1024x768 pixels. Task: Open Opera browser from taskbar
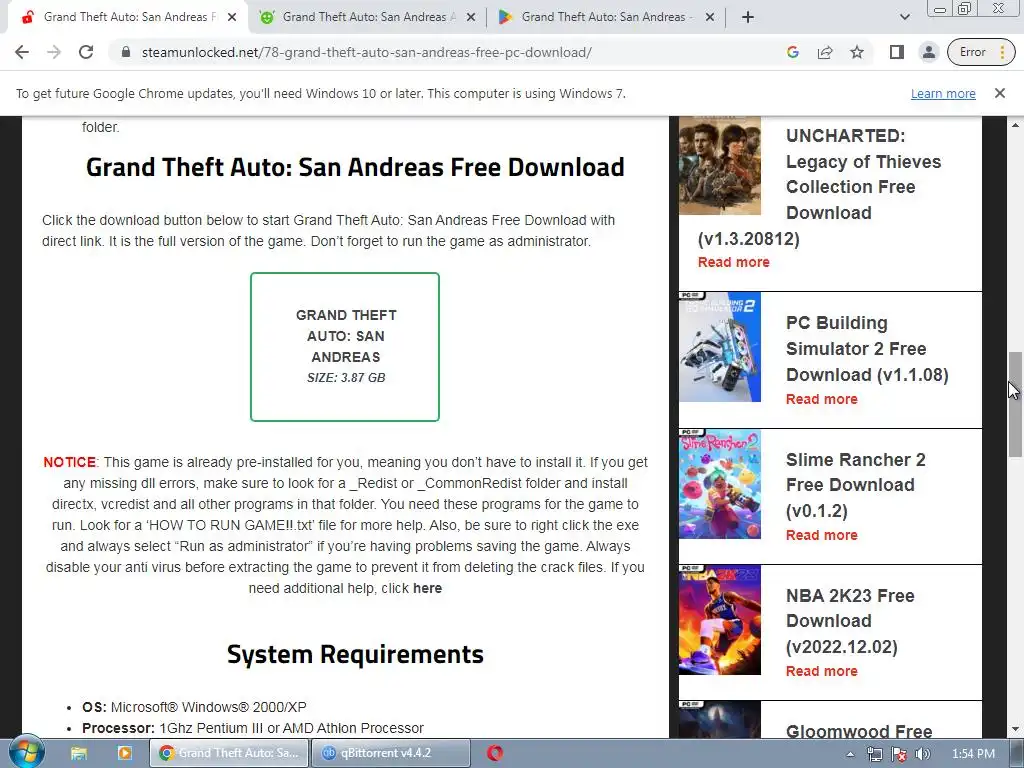[x=495, y=753]
